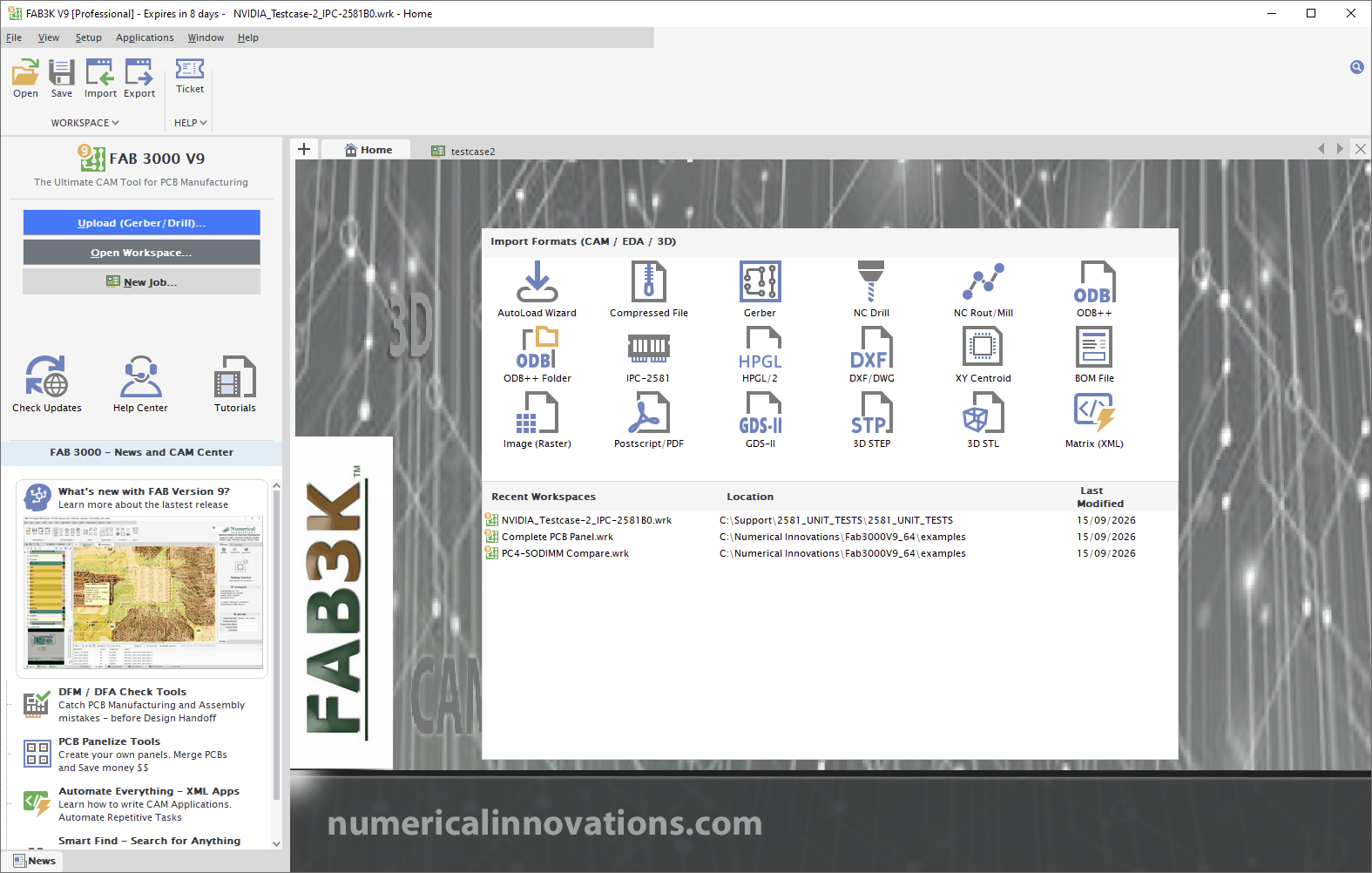1372x873 pixels.
Task: Click the New Job button
Action: 141,282
